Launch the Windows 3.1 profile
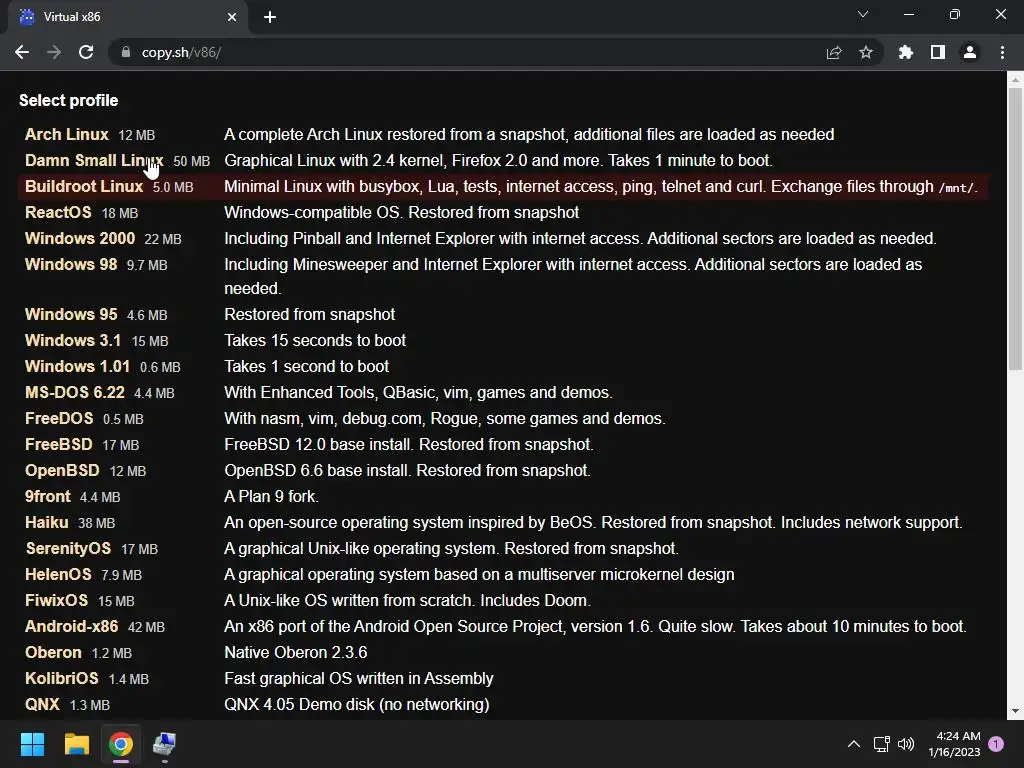Image resolution: width=1024 pixels, height=768 pixels. (72, 341)
